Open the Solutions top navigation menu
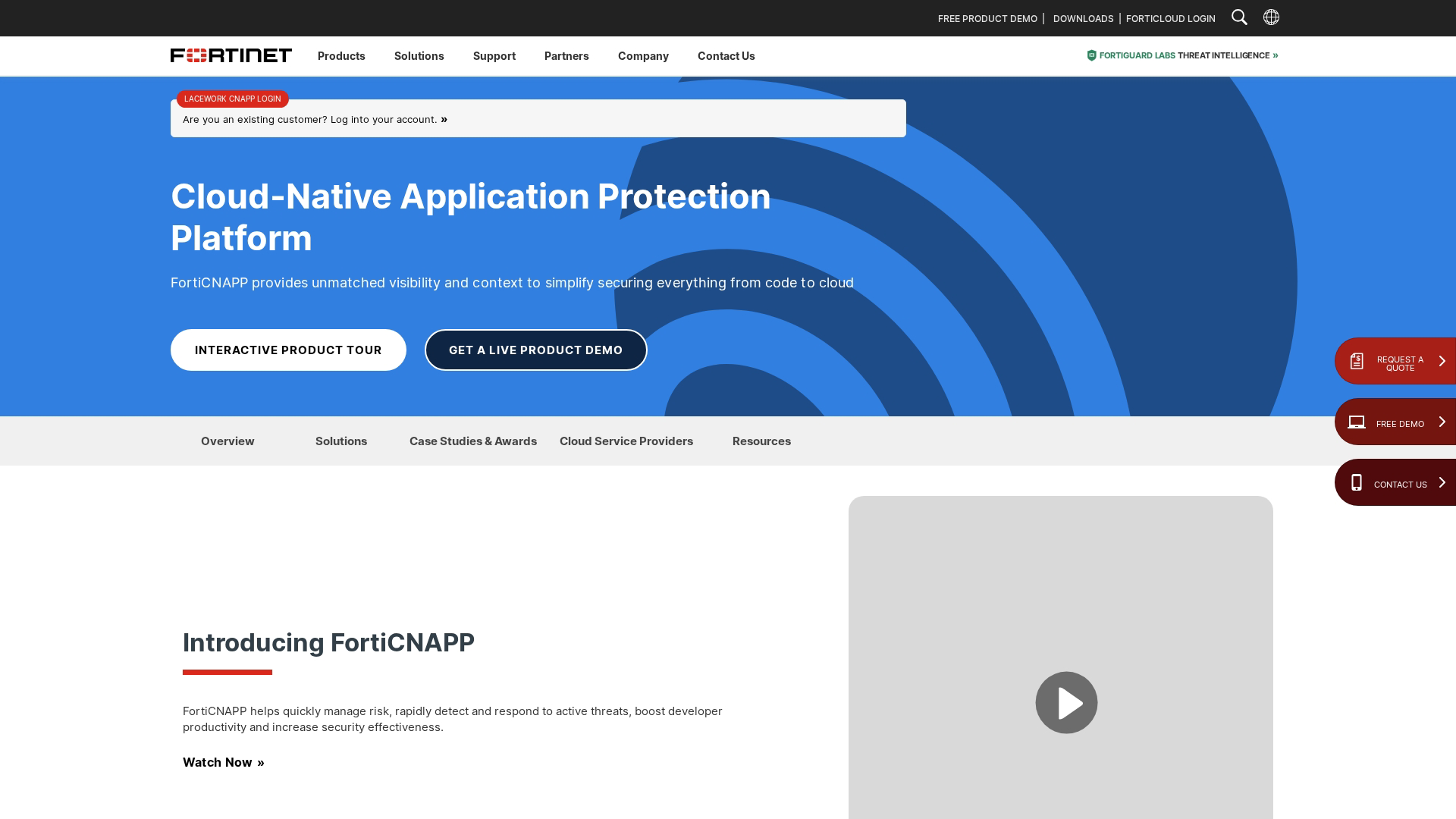Image resolution: width=1456 pixels, height=819 pixels. [419, 56]
